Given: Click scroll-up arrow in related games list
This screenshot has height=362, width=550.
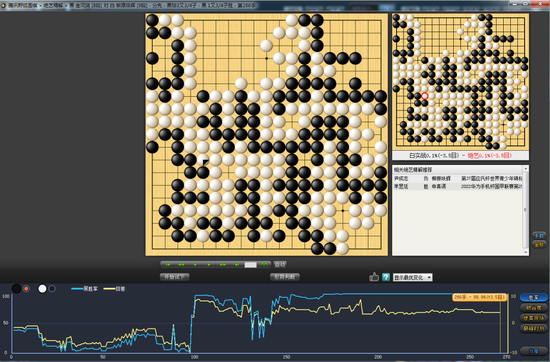Looking at the screenshot, I should tap(525, 169).
